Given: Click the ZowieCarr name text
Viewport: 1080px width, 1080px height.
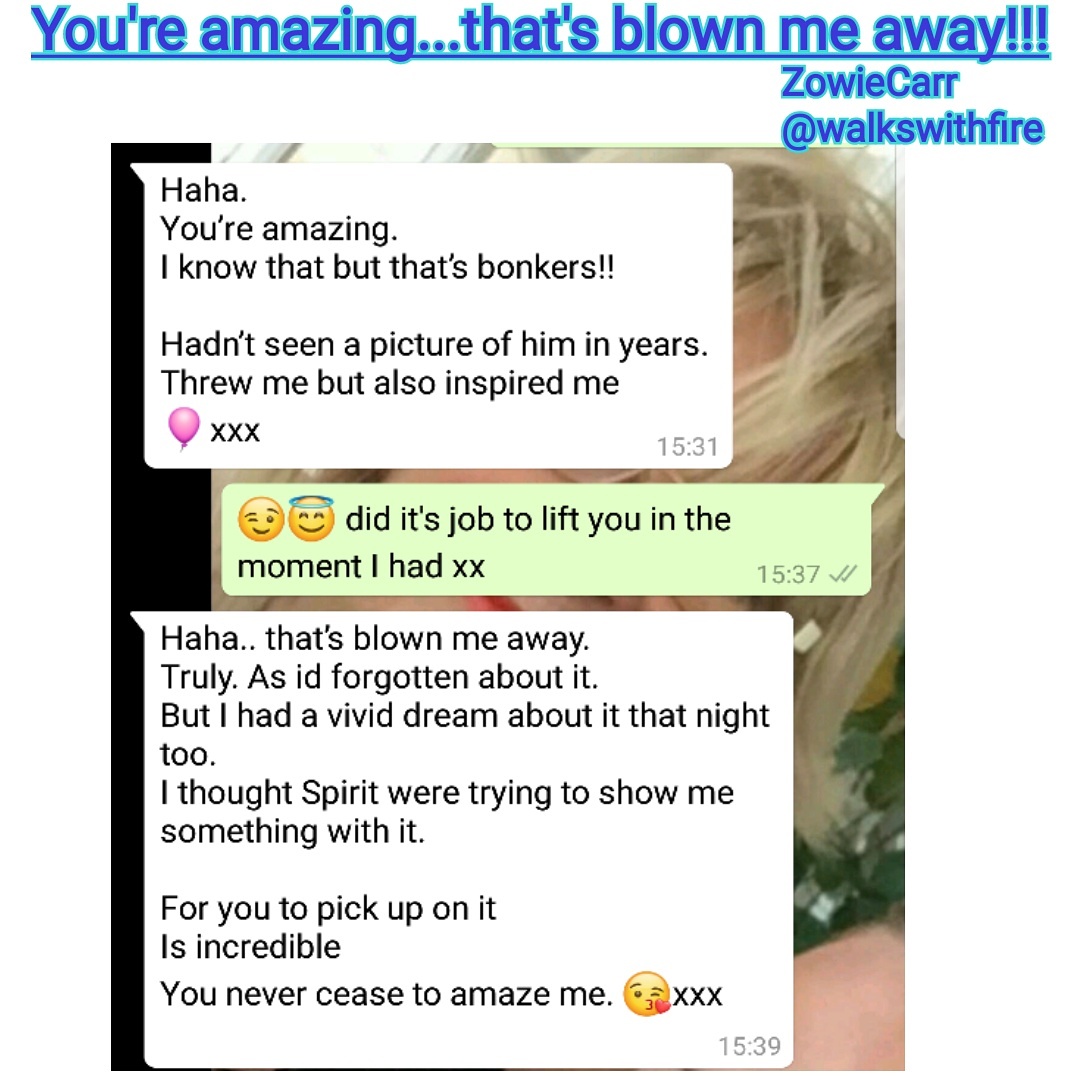Looking at the screenshot, I should (869, 83).
